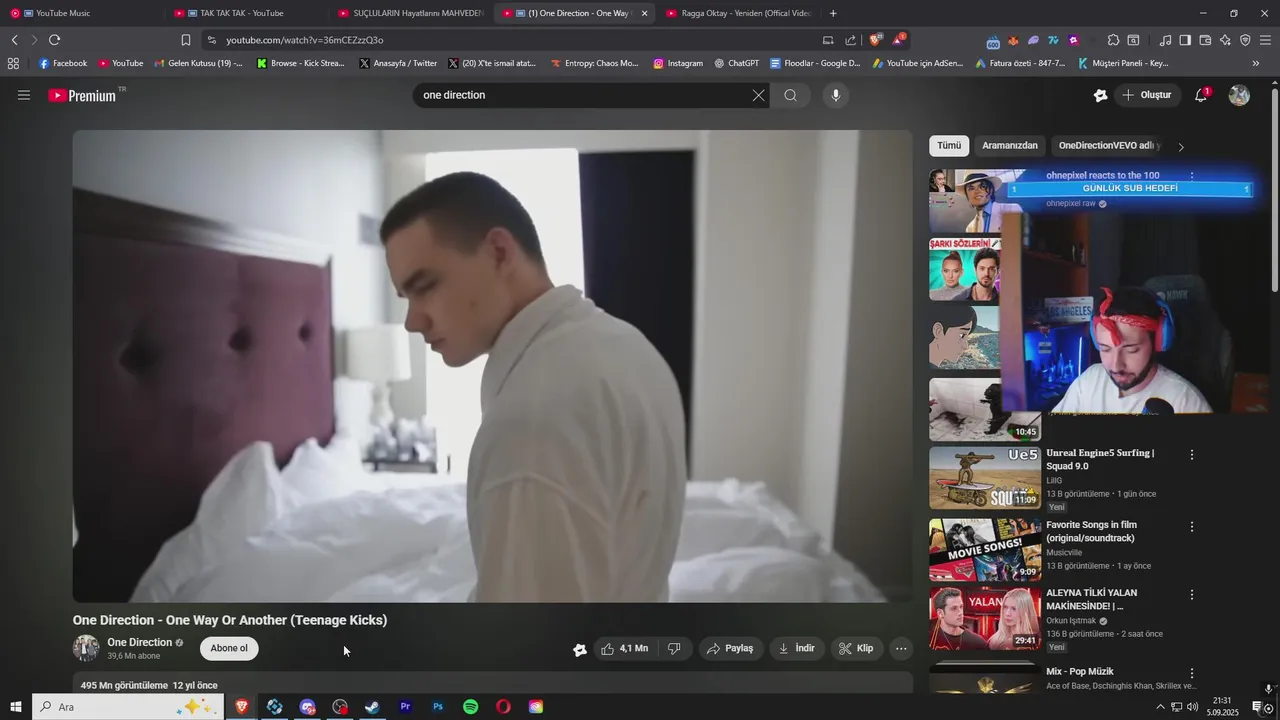Click the address bar URL
Image resolution: width=1280 pixels, height=720 pixels.
pos(305,40)
